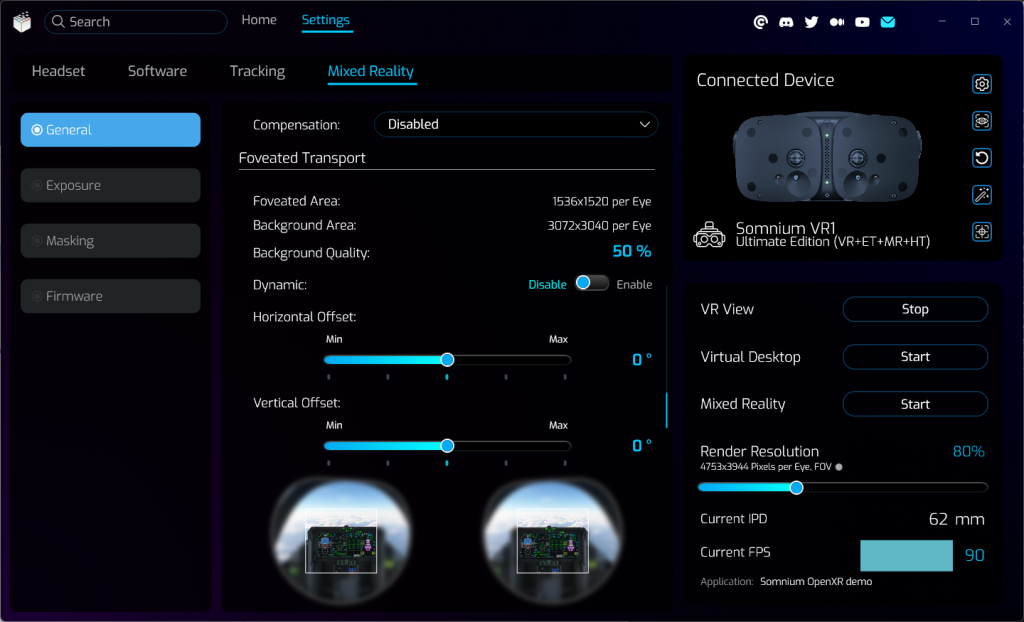Screen dimensions: 1024x622
Task: Select the Masking section
Action: tap(110, 241)
